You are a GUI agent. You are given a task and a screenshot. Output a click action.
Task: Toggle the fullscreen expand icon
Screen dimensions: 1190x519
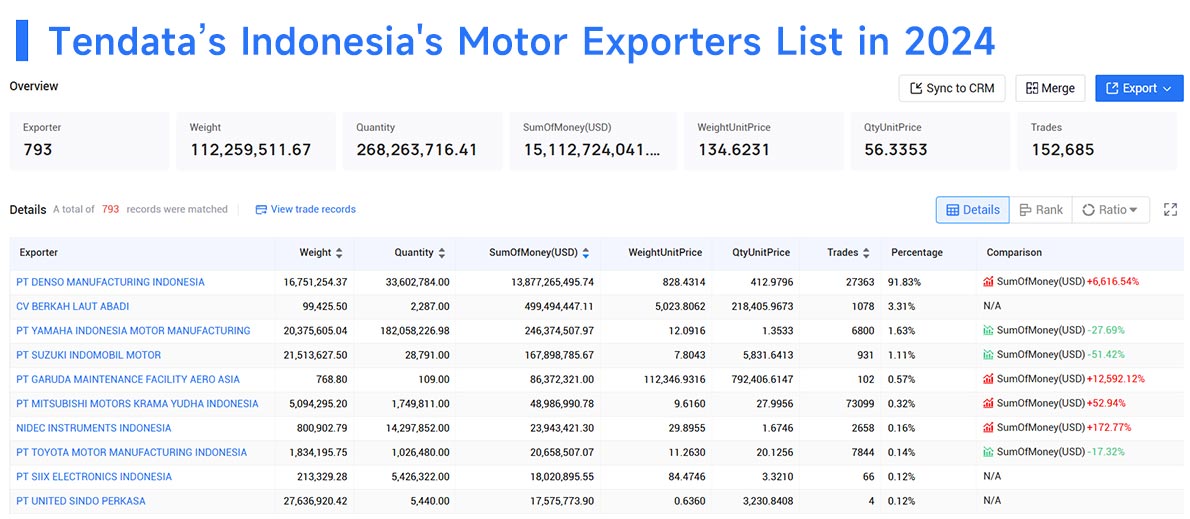click(x=1170, y=210)
